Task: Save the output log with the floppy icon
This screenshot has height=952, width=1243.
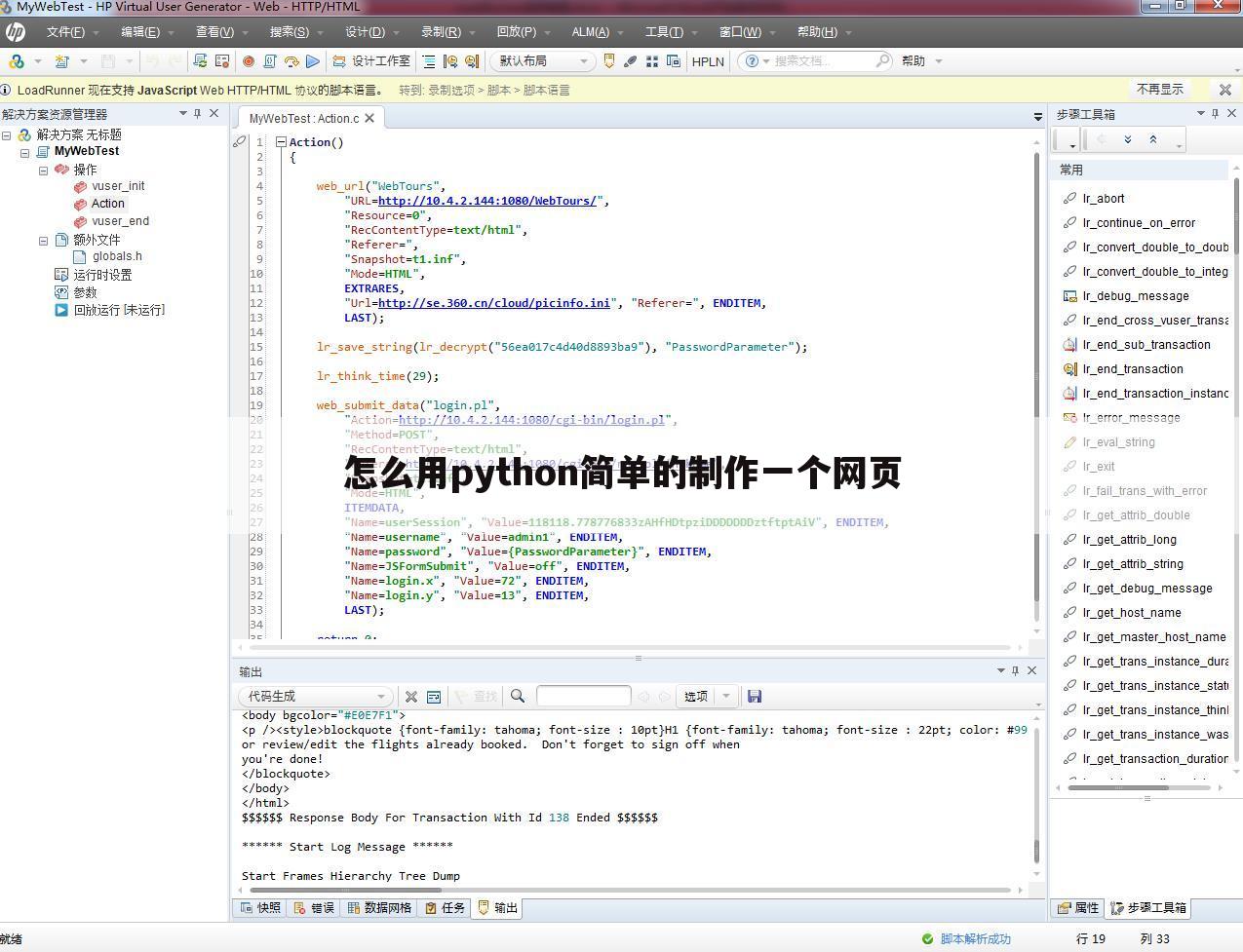Action: coord(755,697)
